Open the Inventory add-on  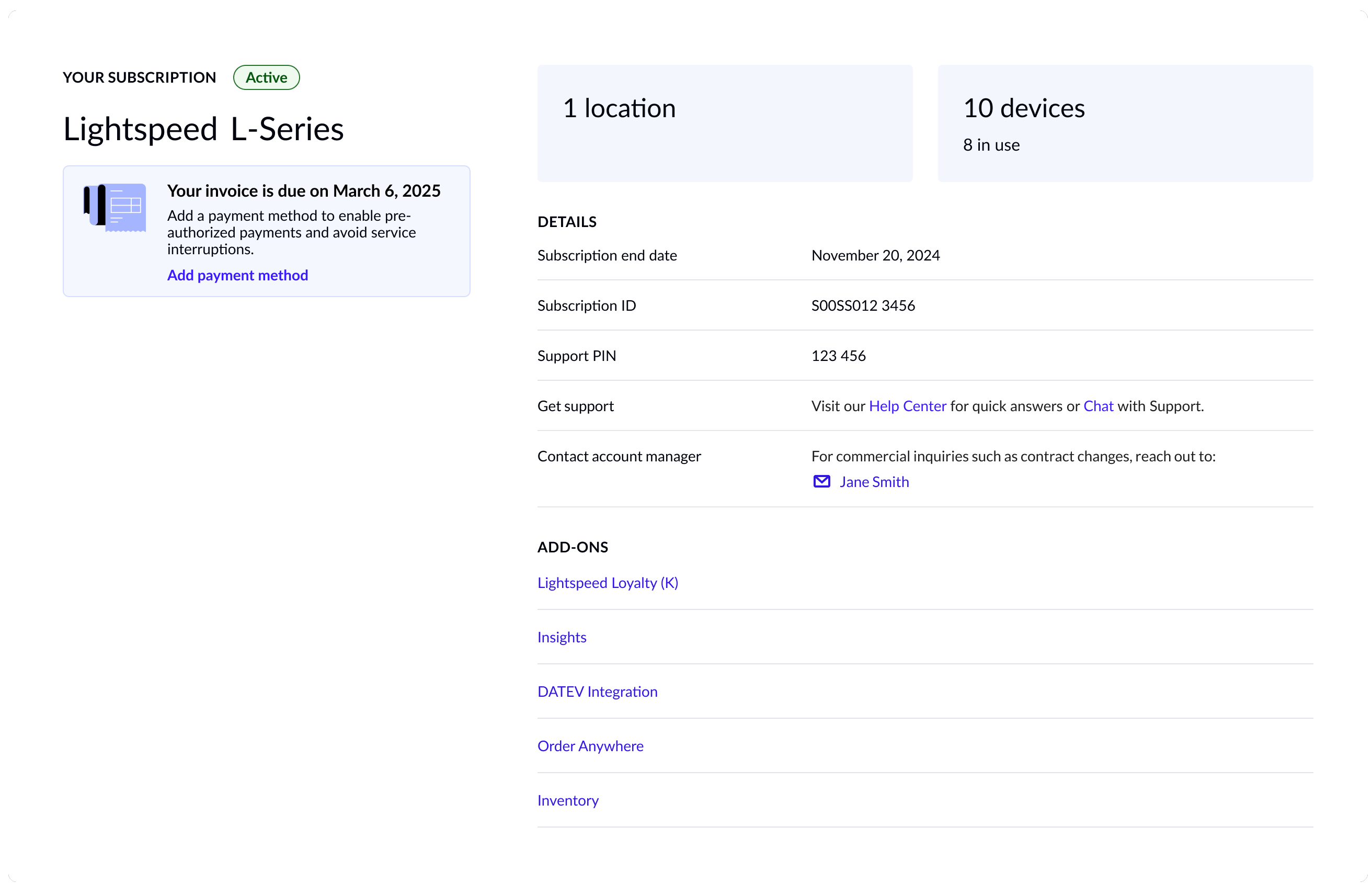[x=567, y=800]
